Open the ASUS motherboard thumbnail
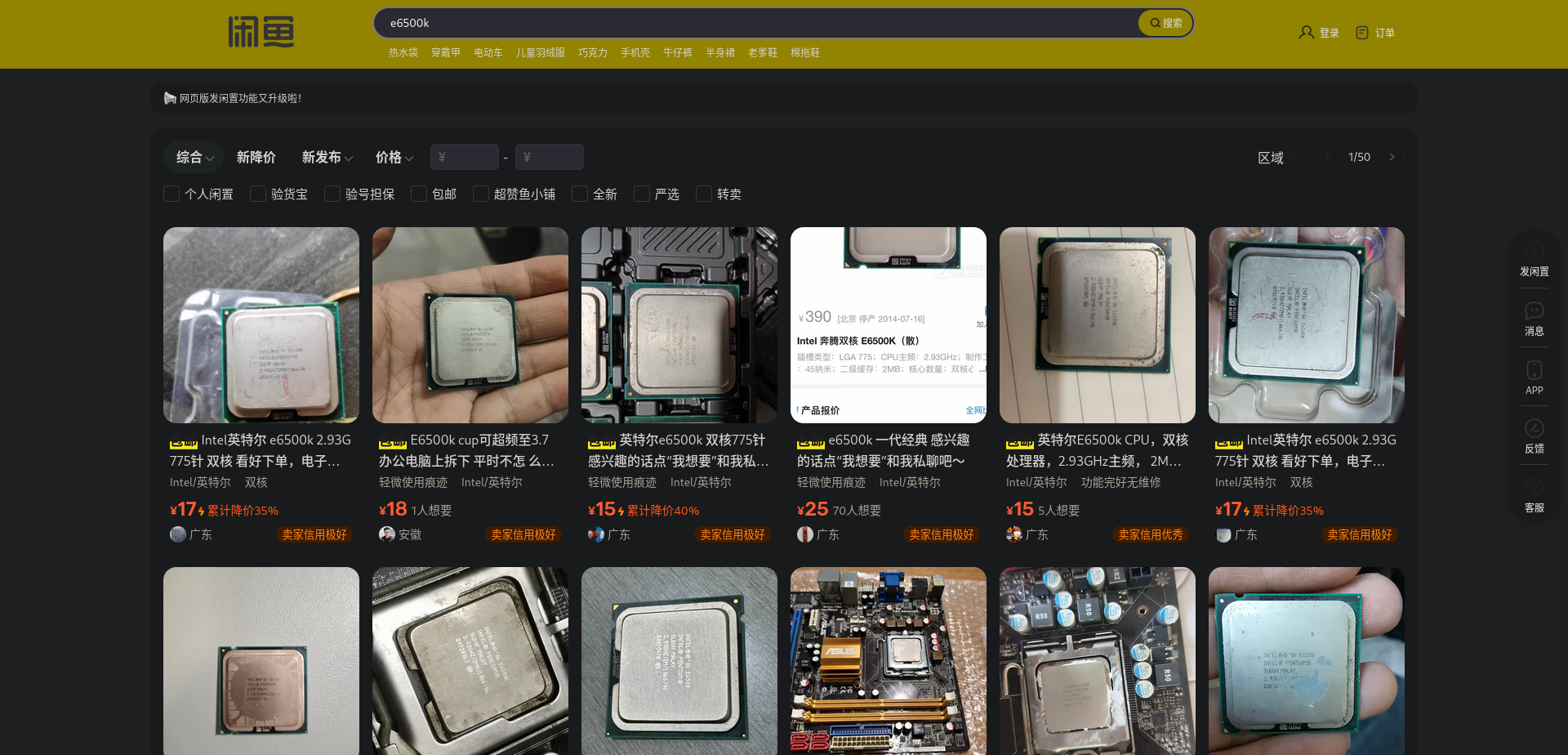The width and height of the screenshot is (1568, 755). point(889,661)
